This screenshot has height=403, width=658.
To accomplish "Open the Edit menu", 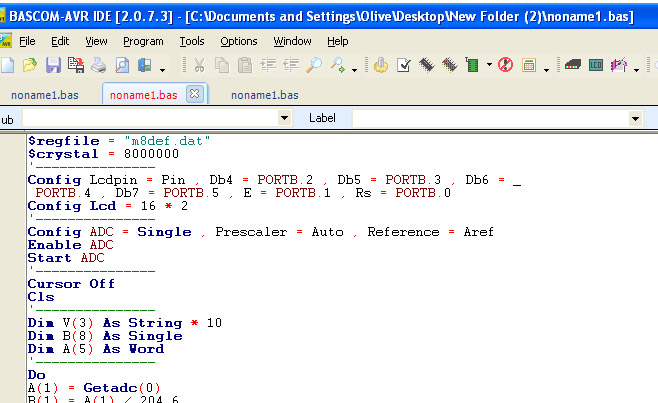I will point(60,41).
